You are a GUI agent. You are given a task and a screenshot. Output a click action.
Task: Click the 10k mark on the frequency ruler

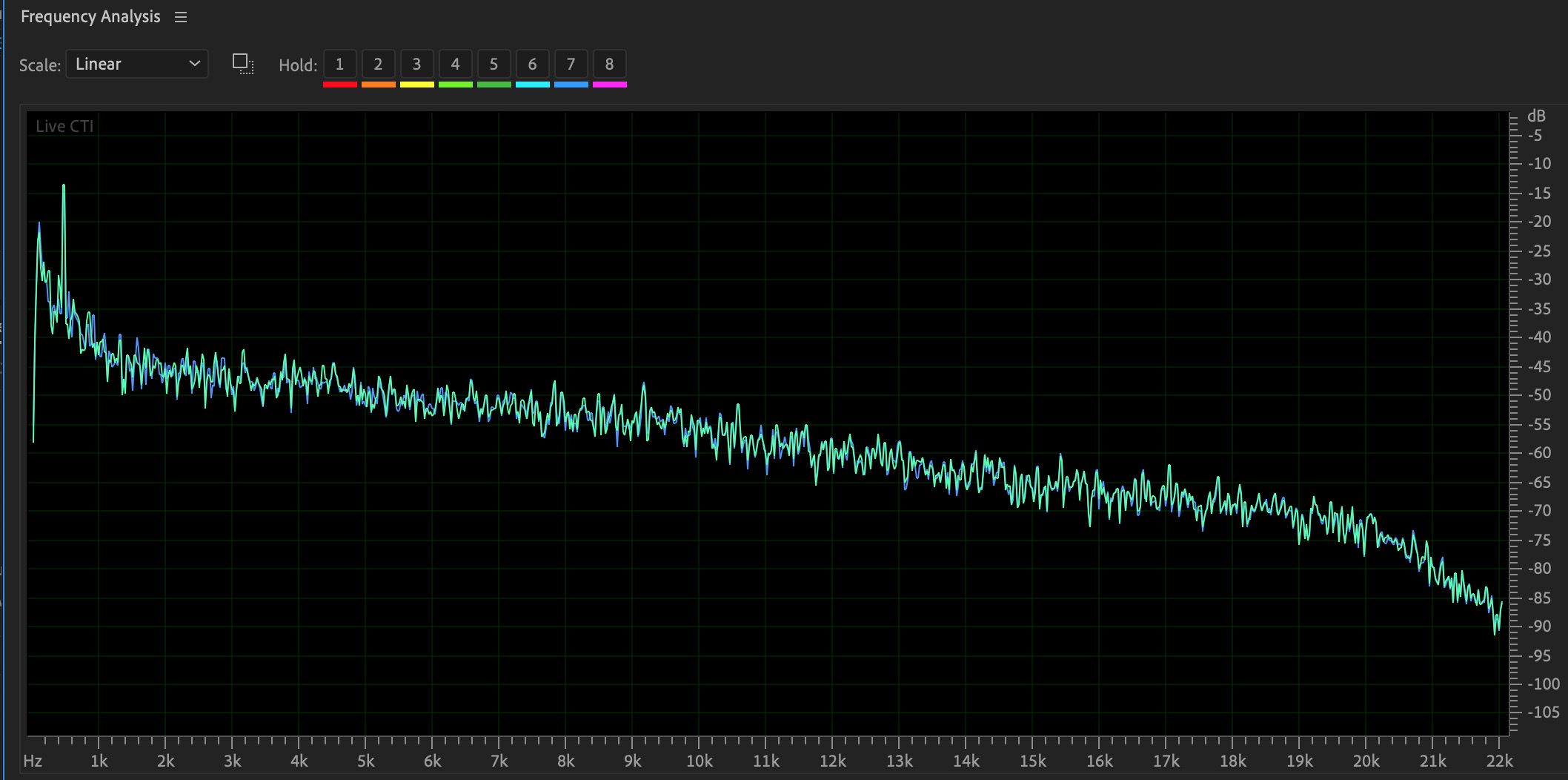click(699, 761)
